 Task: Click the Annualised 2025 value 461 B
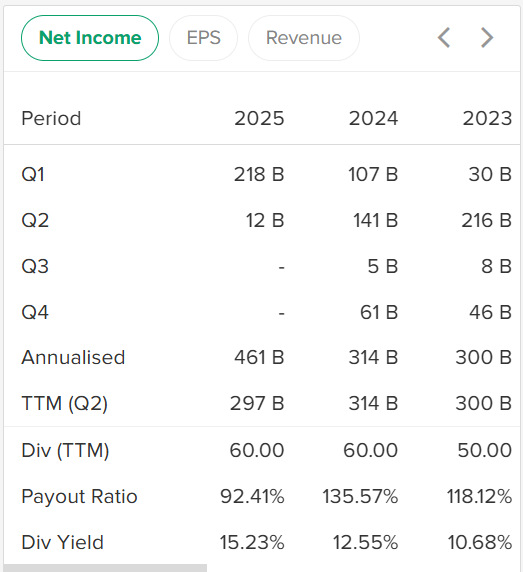coord(259,357)
